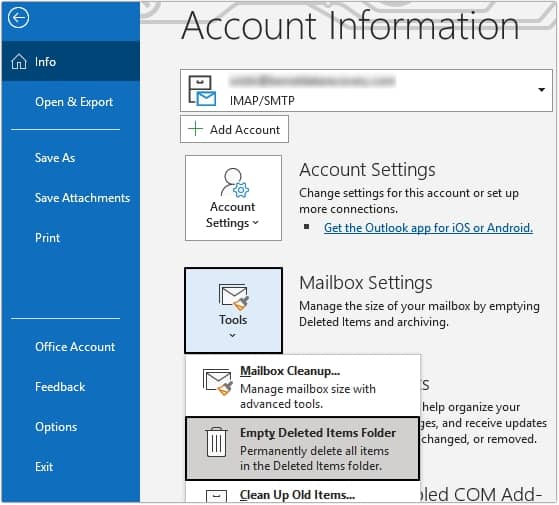This screenshot has width=559, height=505.
Task: Click 'Manage the size of your mailbox' description
Action: point(419,314)
